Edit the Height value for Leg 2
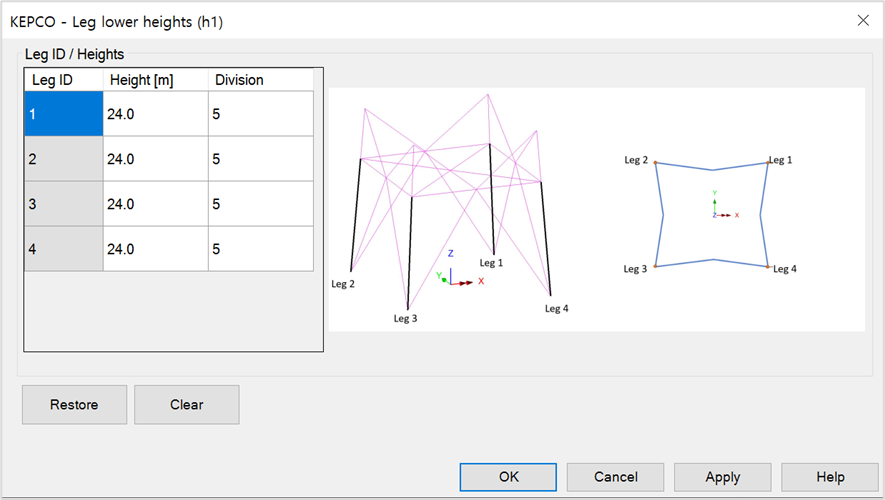885x500 pixels. point(155,159)
